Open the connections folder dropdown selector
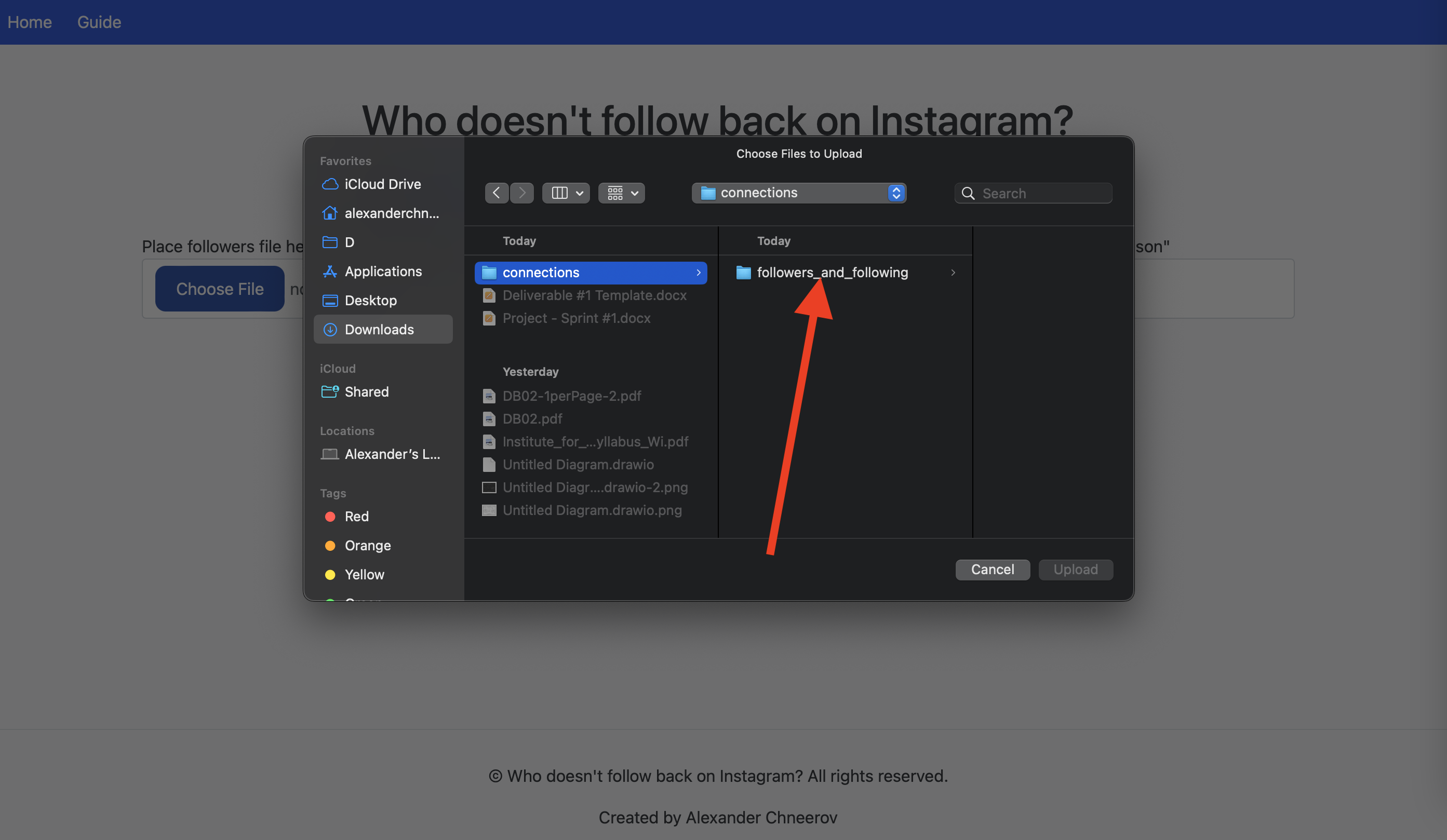Screen dimensions: 1447x840 [x=897, y=192]
